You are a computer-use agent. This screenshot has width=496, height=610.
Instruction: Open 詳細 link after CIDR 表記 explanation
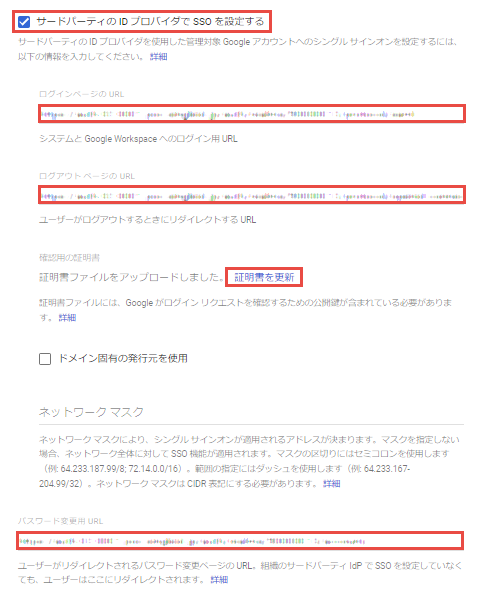331,484
